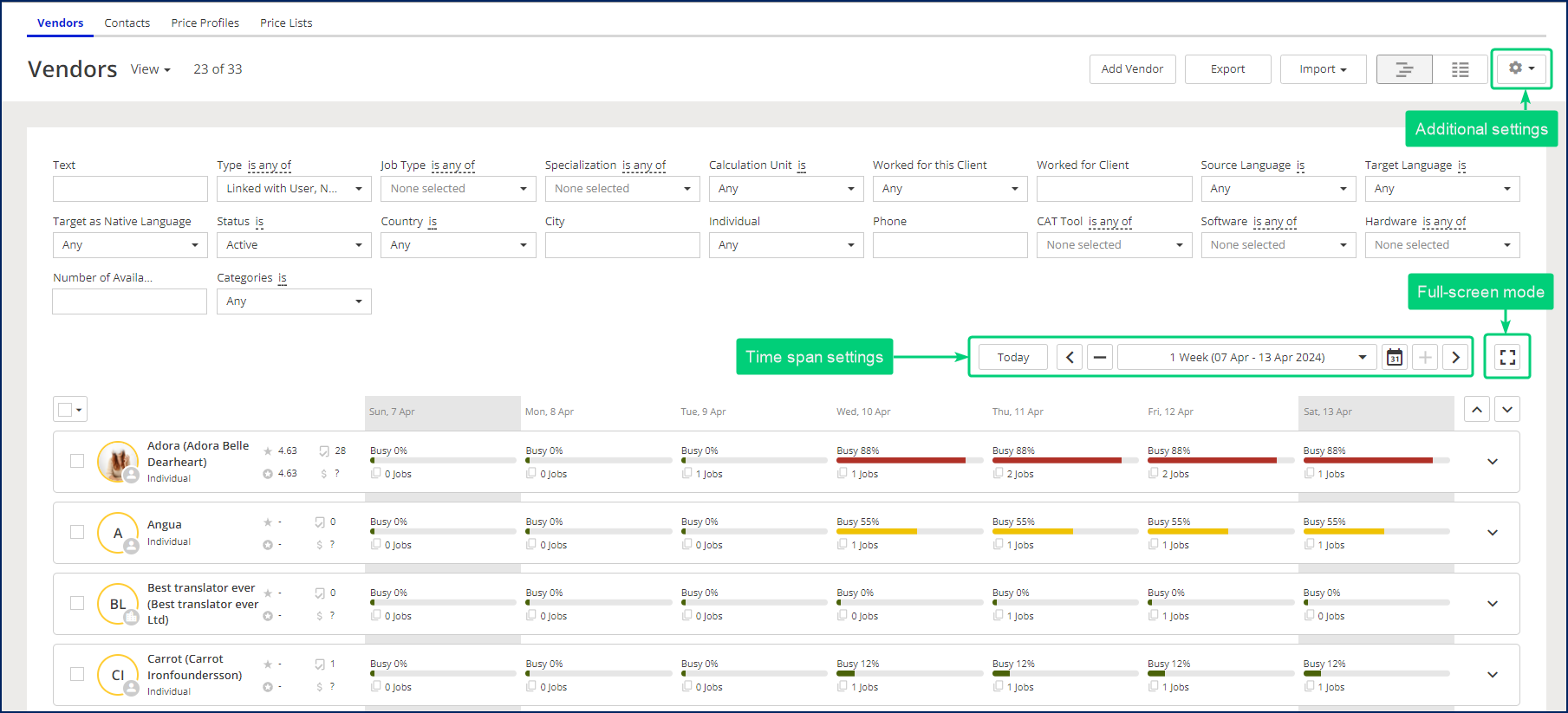Viewport: 1568px width, 713px height.
Task: Open the select-all checkbox dropdown arrow
Action: coord(80,410)
